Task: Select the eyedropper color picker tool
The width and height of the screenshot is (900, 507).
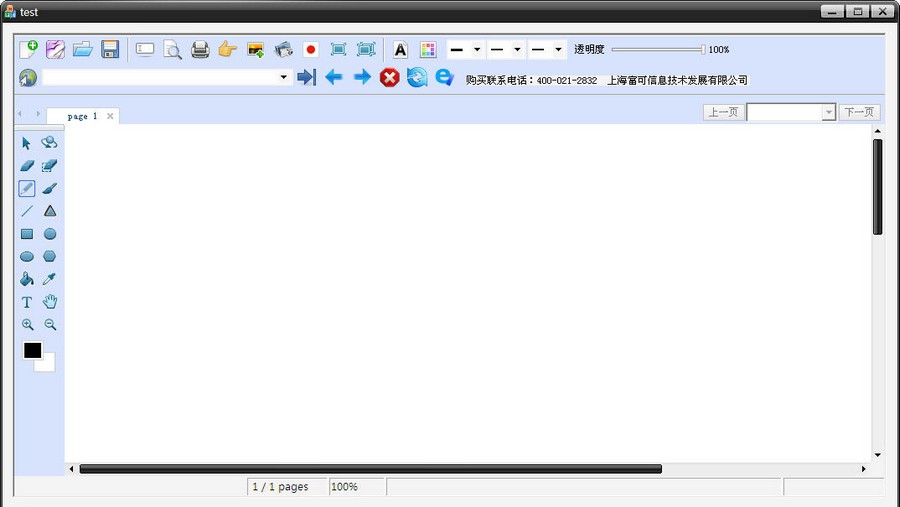Action: 49,279
